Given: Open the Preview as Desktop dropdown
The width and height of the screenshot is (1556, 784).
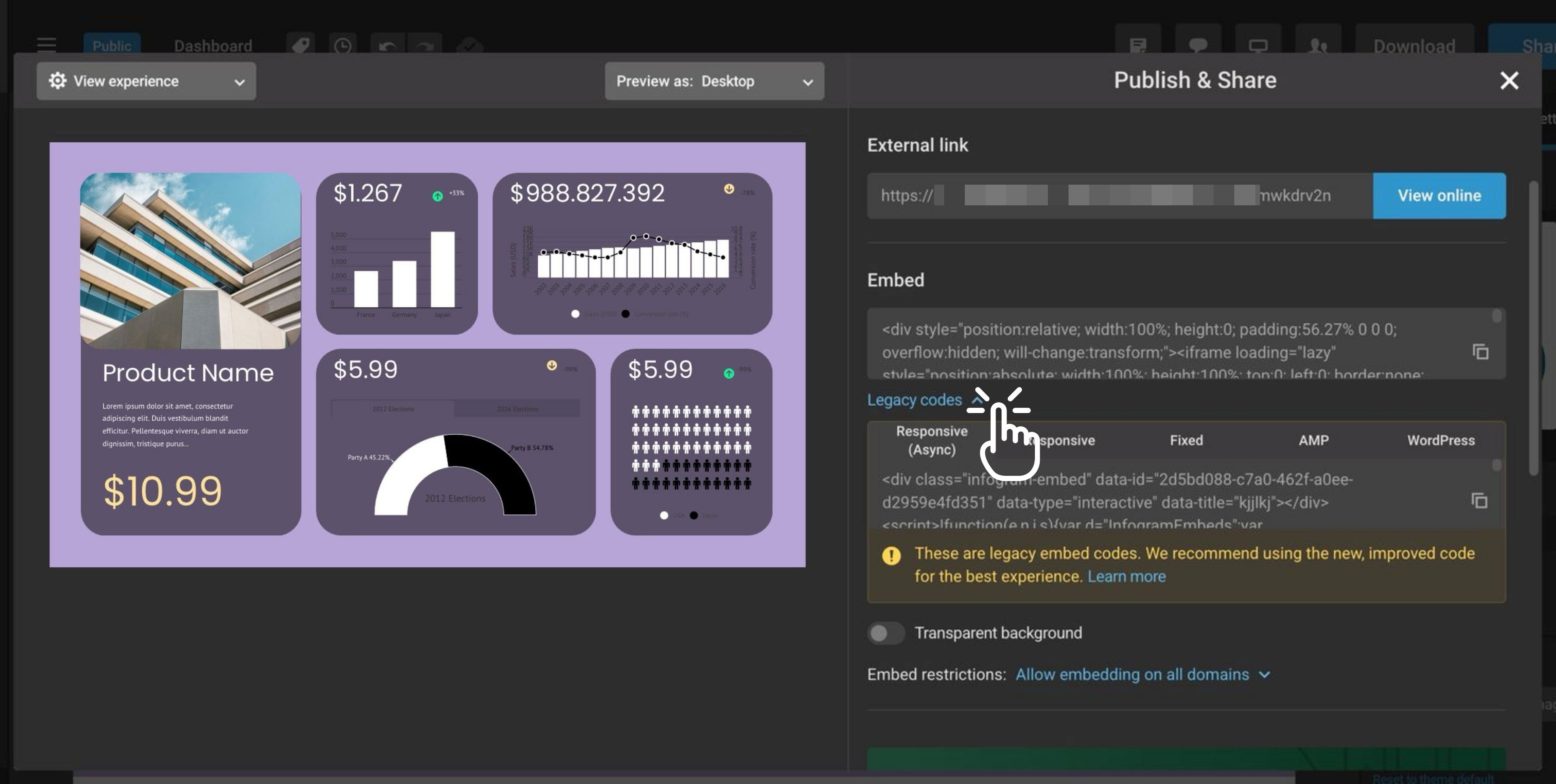Looking at the screenshot, I should click(x=714, y=81).
